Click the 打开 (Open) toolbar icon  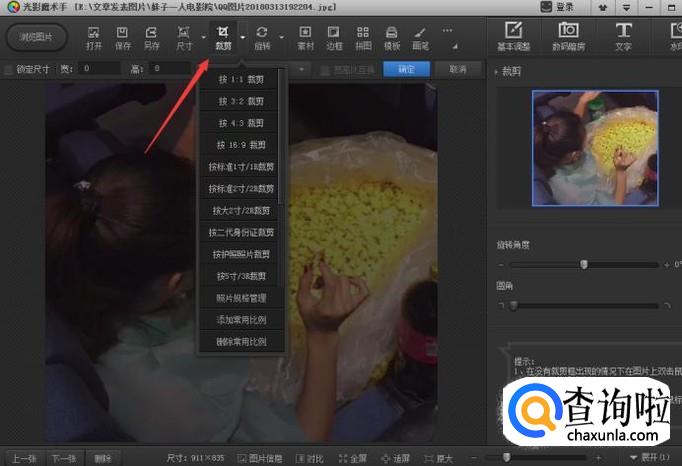(x=94, y=38)
